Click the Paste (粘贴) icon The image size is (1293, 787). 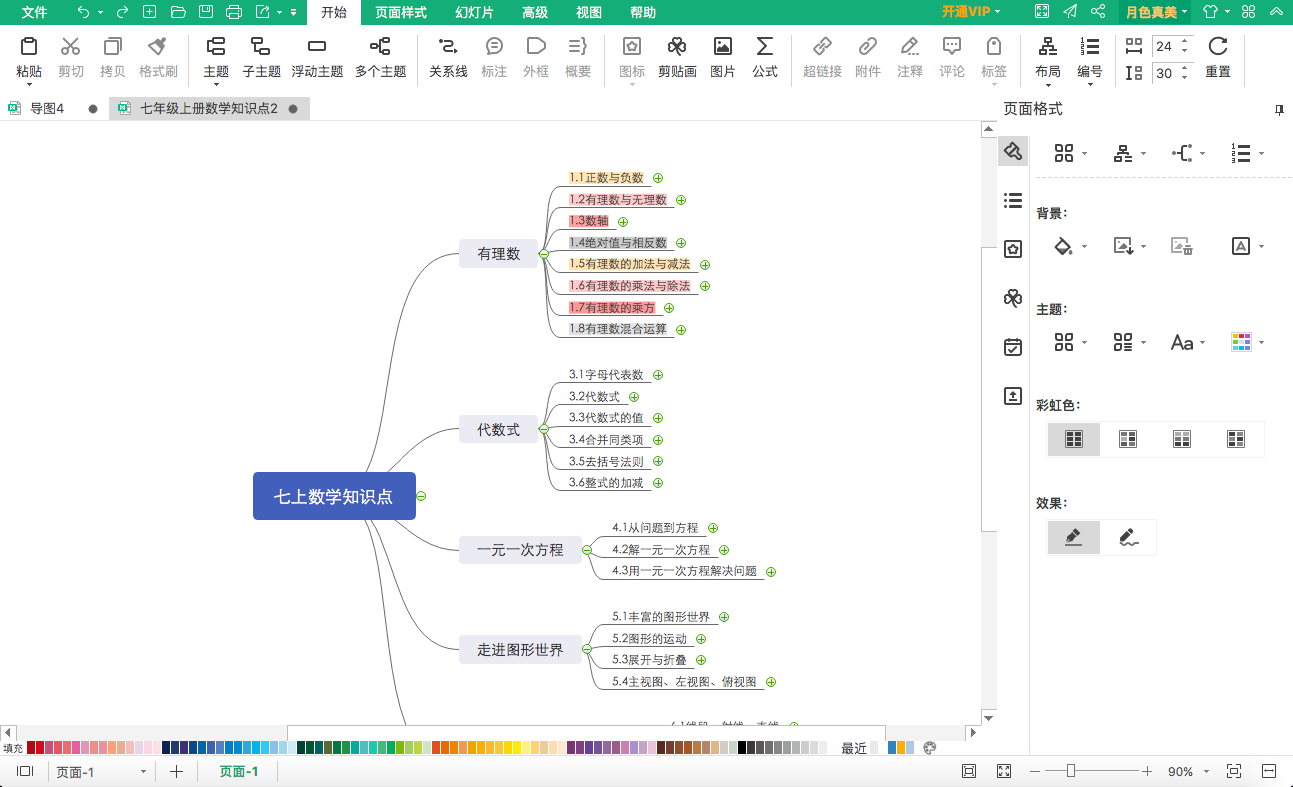tap(29, 46)
